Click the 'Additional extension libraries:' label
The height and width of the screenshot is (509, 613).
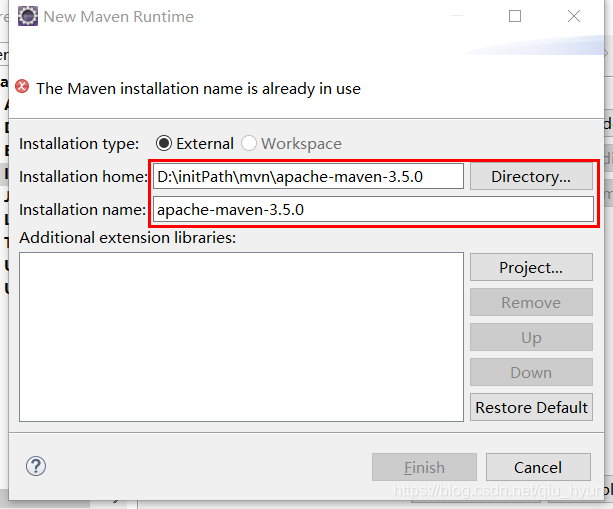tap(128, 238)
